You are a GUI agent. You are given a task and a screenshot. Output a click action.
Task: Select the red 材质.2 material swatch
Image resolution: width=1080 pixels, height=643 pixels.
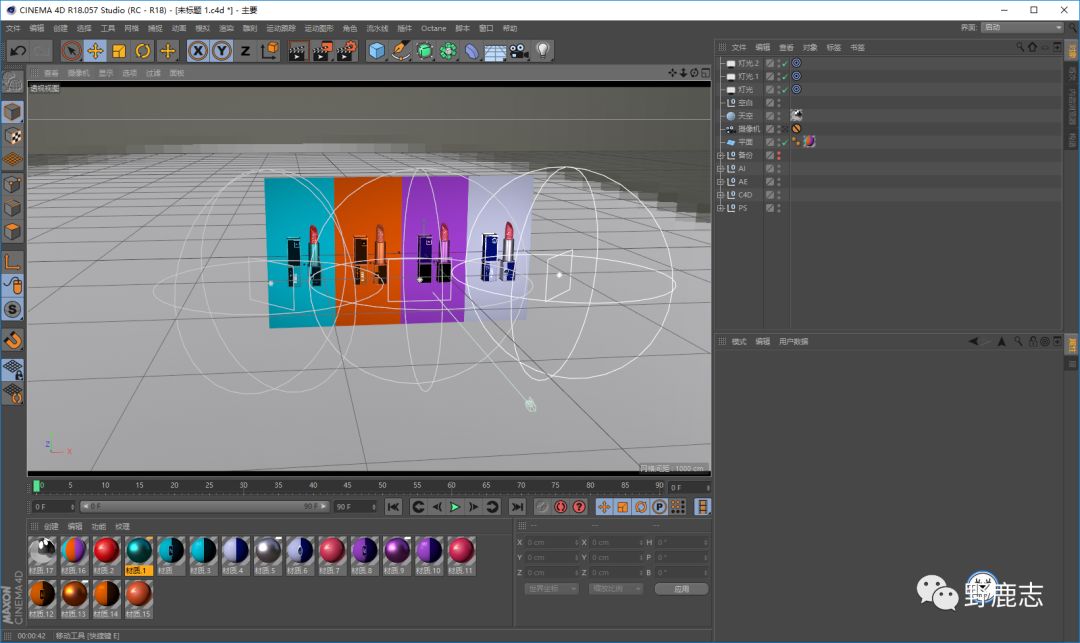click(106, 550)
